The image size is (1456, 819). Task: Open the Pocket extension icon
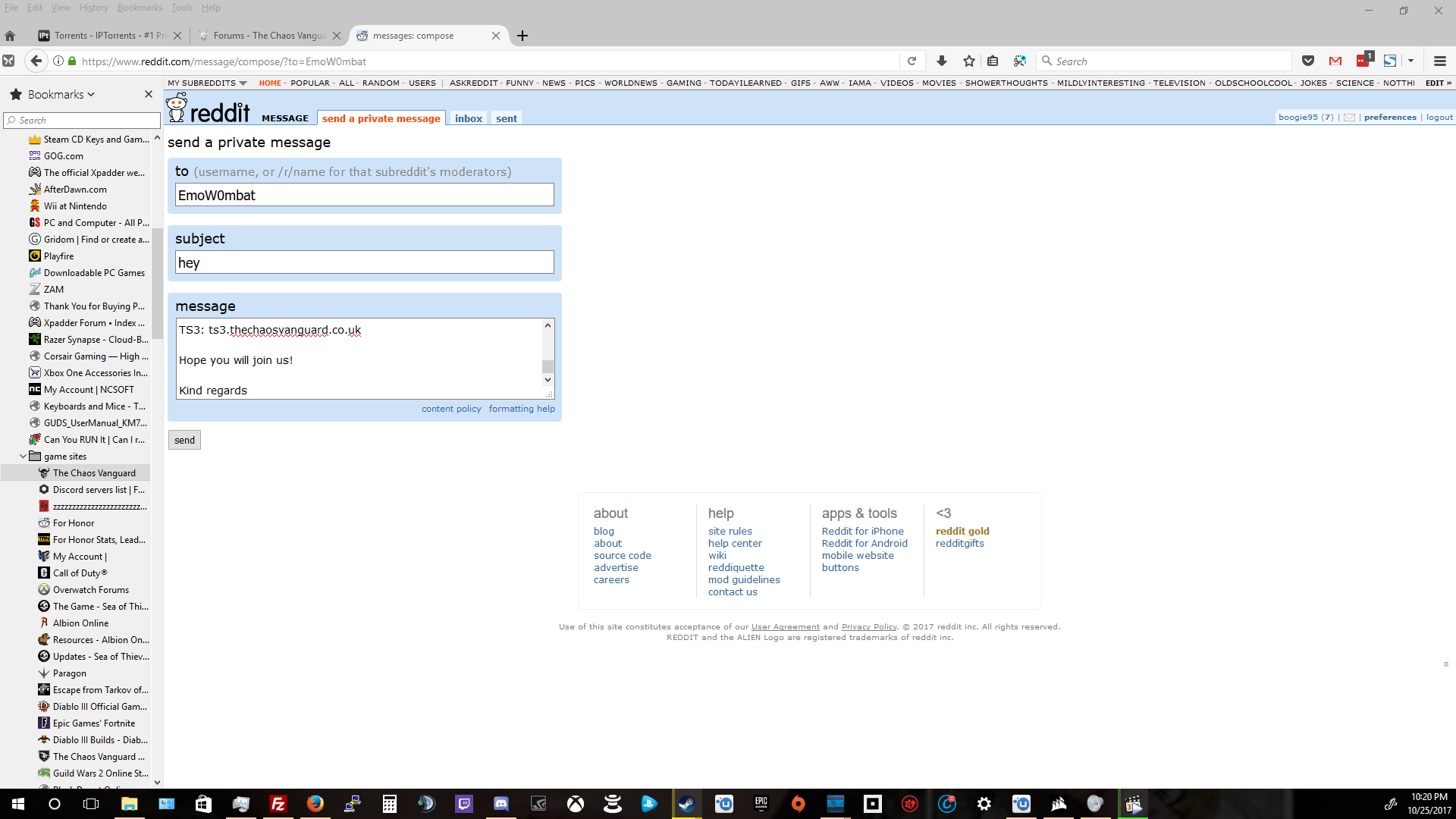(x=1307, y=61)
